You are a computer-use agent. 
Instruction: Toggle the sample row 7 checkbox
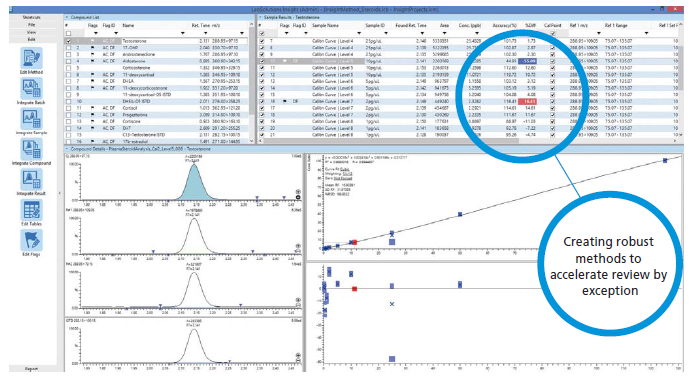pyautogui.click(x=262, y=41)
